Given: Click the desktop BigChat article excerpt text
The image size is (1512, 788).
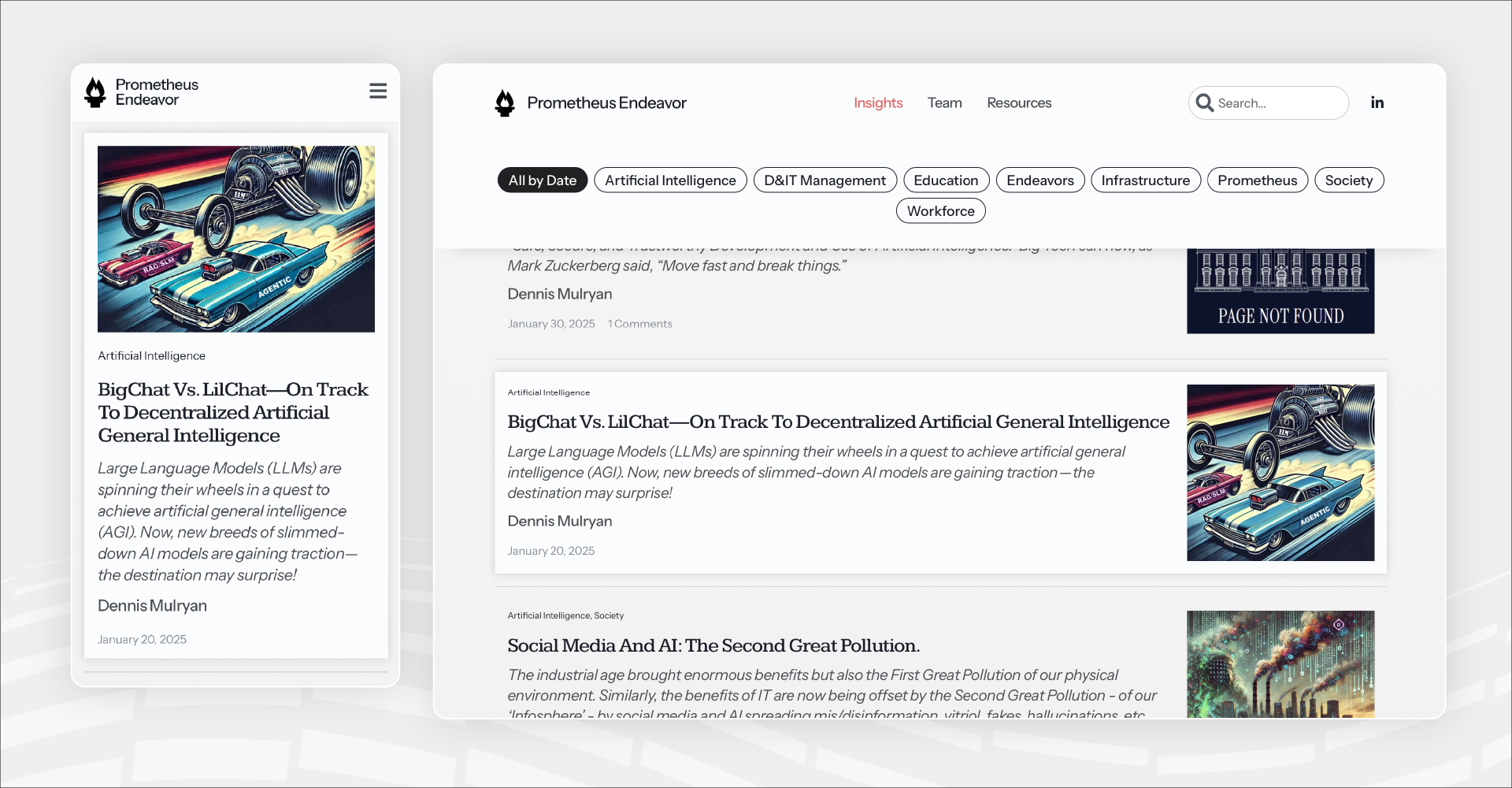Looking at the screenshot, I should [x=817, y=472].
